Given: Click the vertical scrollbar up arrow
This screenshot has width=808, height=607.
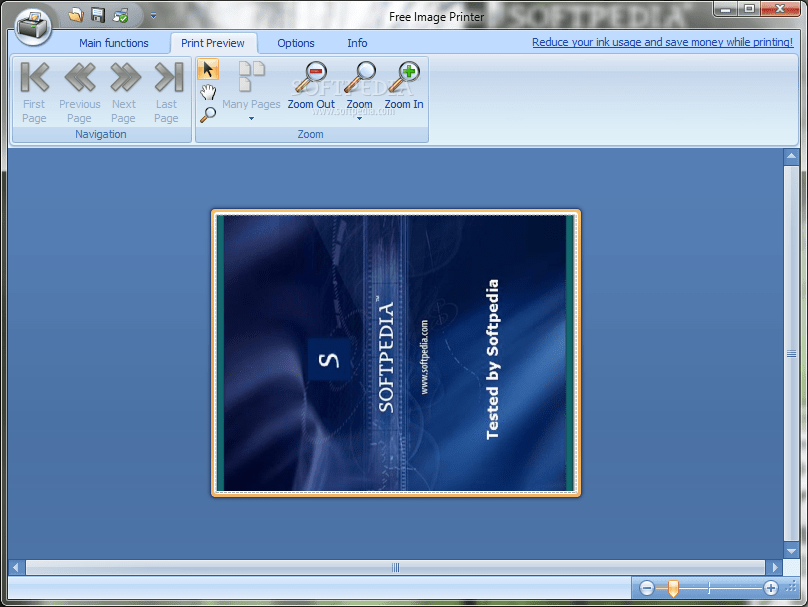Looking at the screenshot, I should [x=791, y=156].
